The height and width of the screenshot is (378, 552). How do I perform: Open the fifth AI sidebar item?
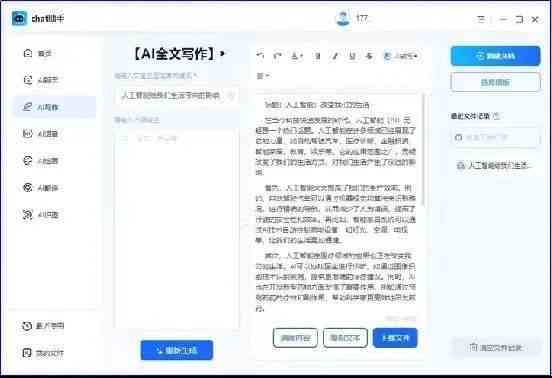pyautogui.click(x=40, y=161)
